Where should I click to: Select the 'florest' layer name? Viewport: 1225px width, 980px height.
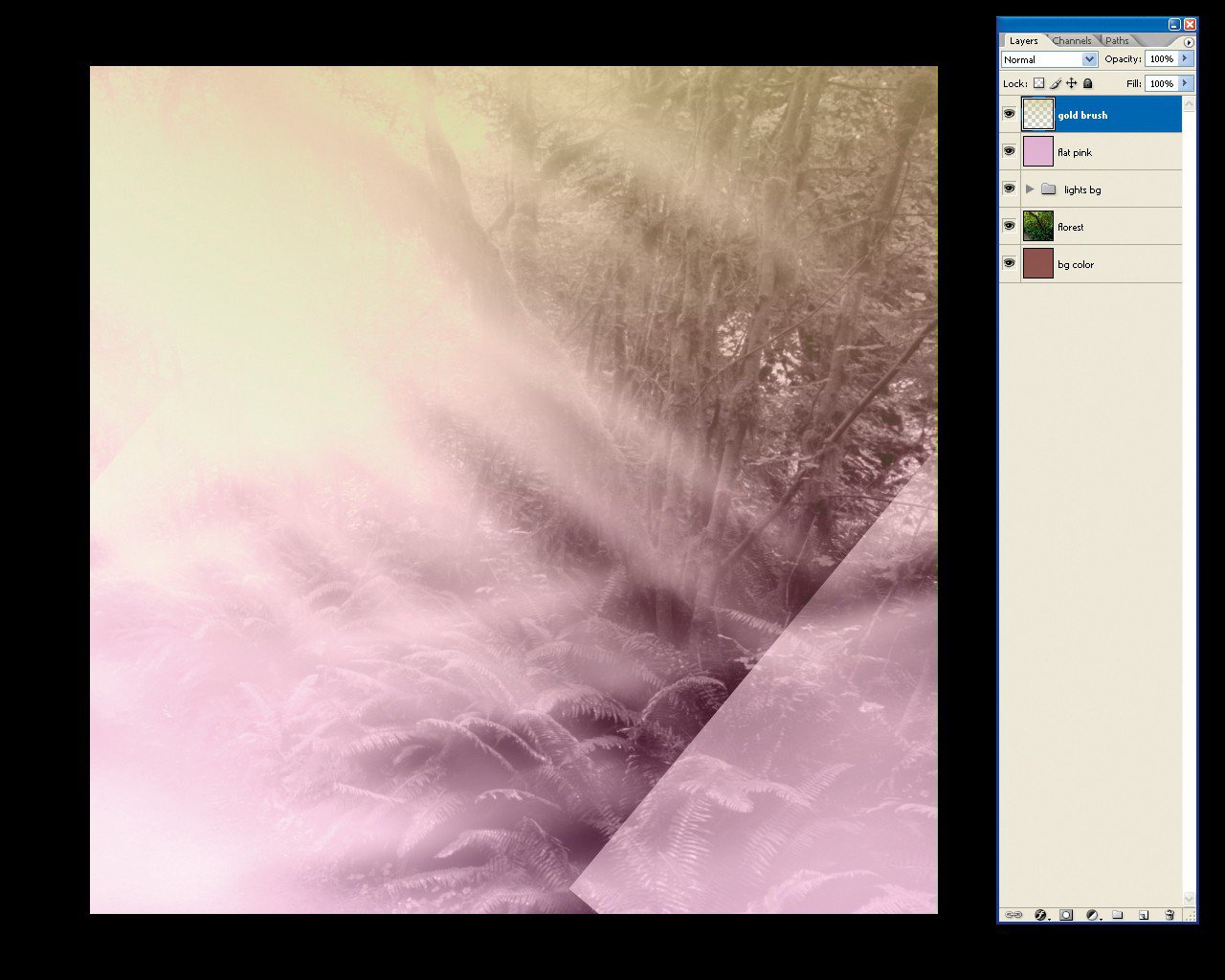[x=1071, y=227]
